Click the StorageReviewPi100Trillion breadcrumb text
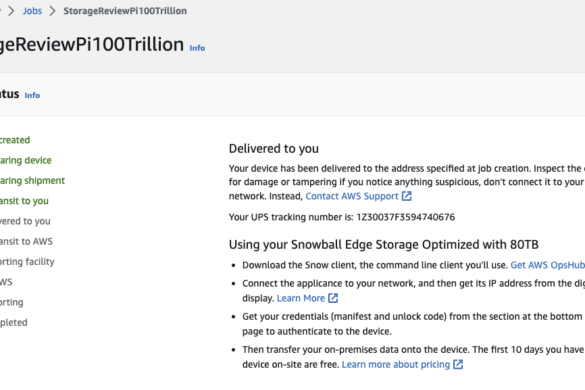Screen dimensions: 585x390 tap(125, 11)
